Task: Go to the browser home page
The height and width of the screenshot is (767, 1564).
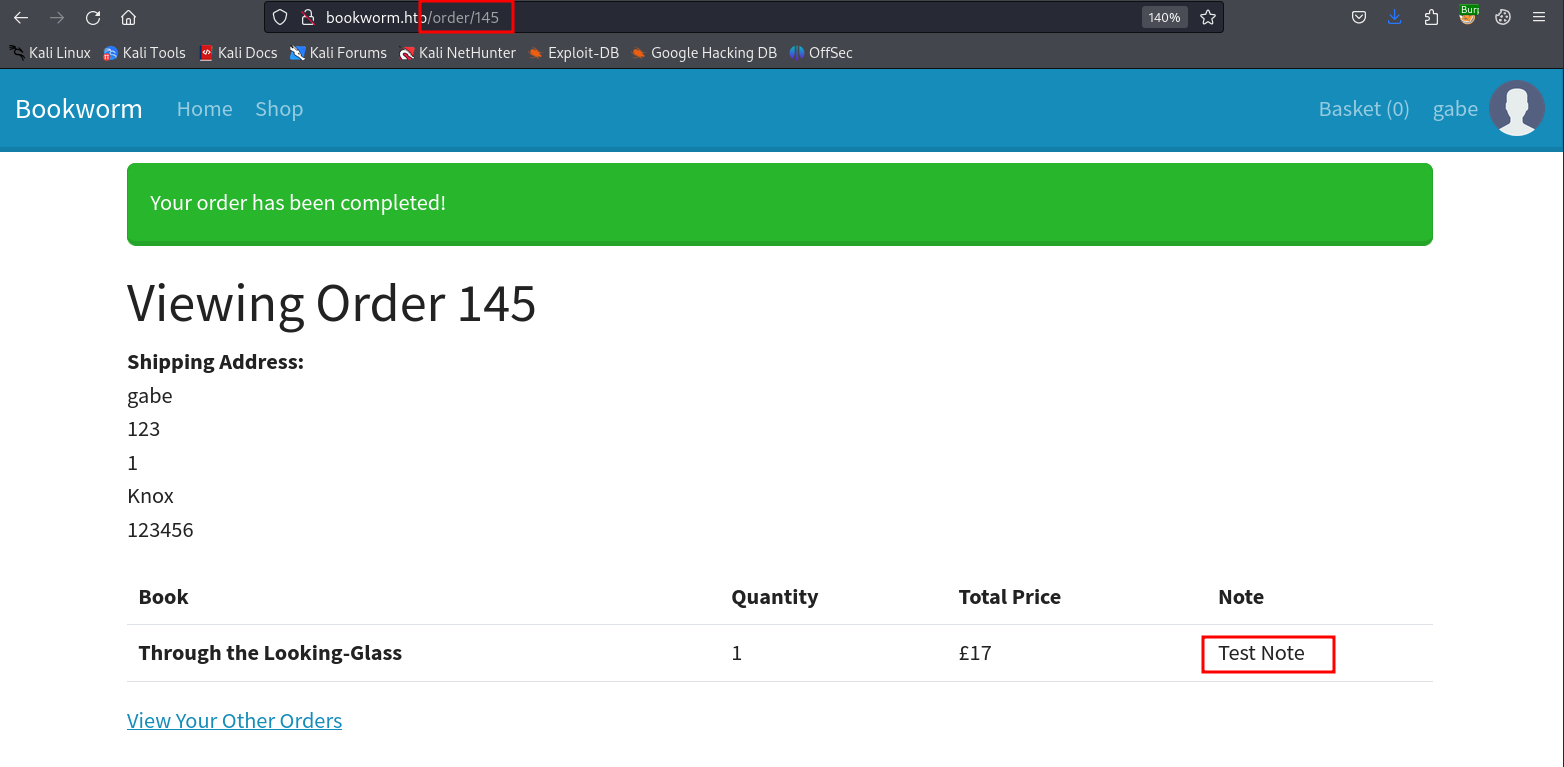Action: 128,17
